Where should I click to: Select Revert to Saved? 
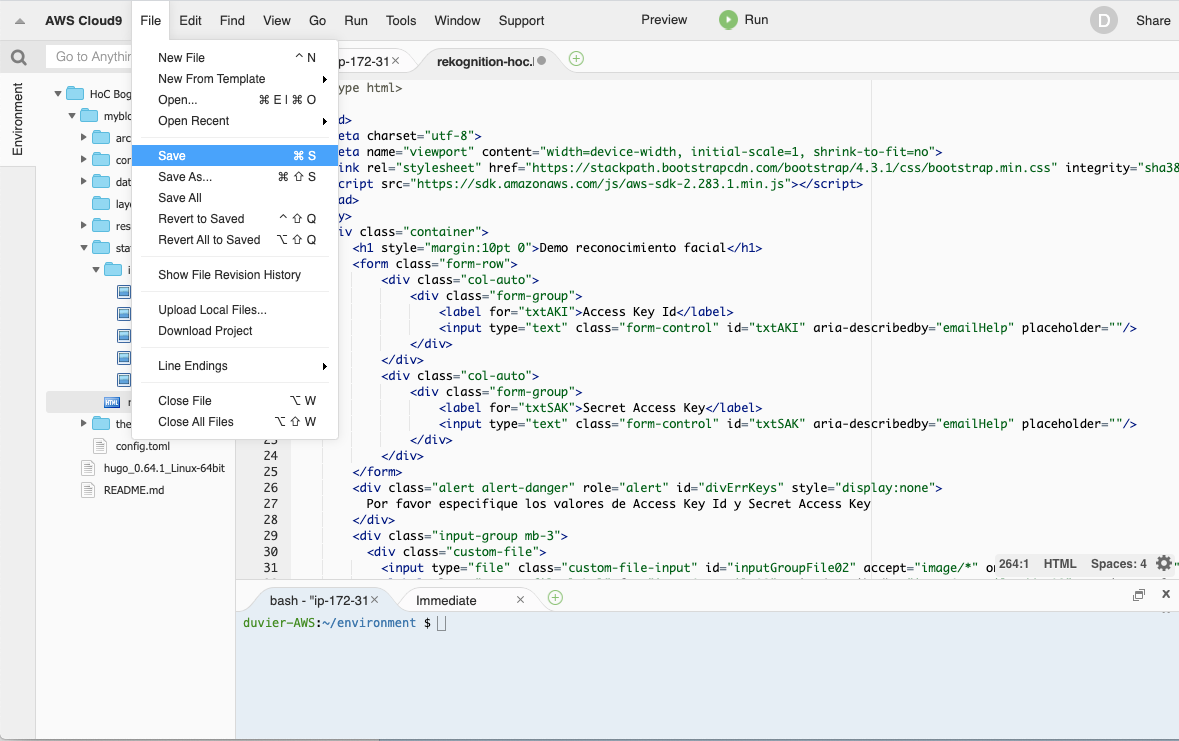(x=235, y=219)
